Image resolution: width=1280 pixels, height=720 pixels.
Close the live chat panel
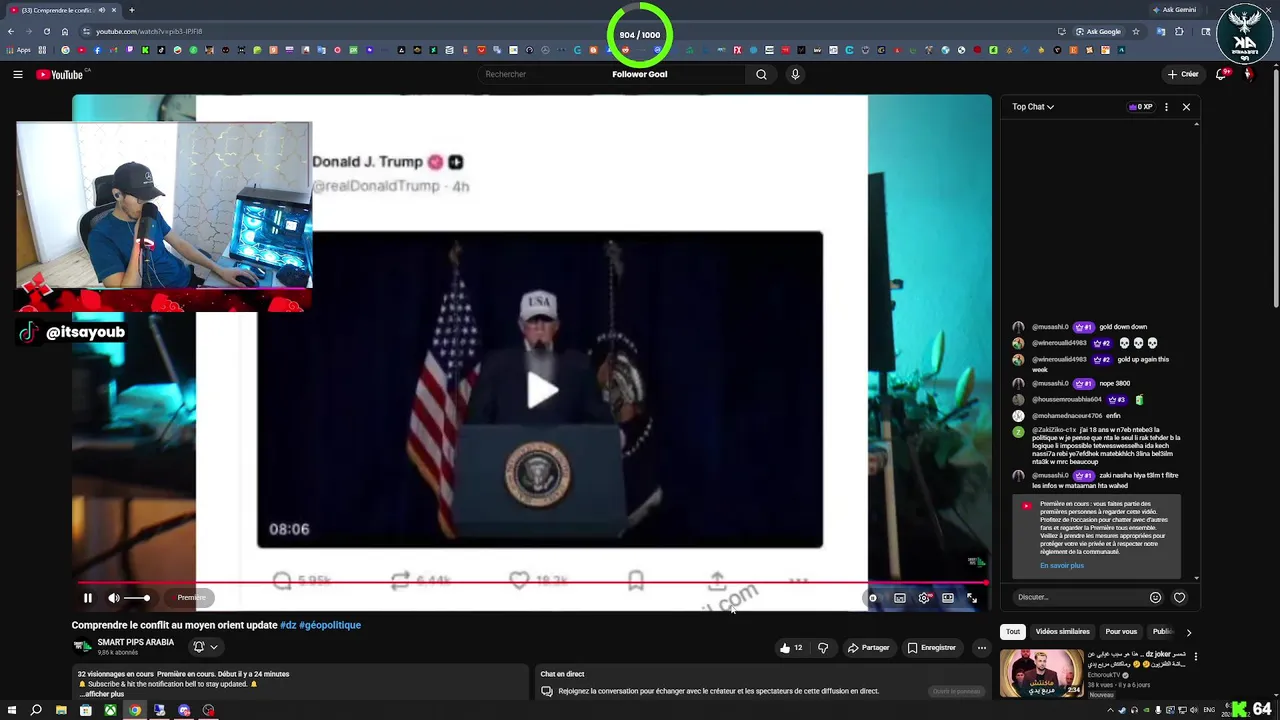(x=1186, y=107)
